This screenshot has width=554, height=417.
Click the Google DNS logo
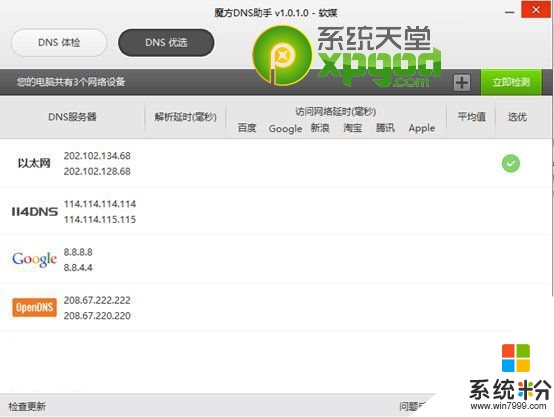click(x=34, y=259)
